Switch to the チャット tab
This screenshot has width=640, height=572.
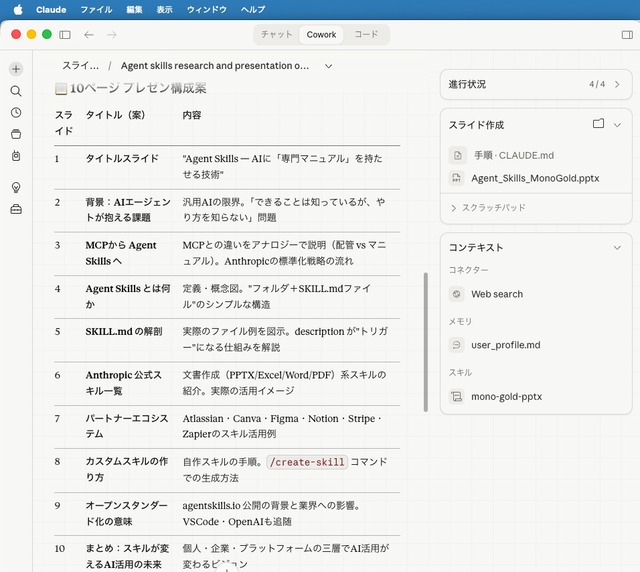[x=277, y=35]
